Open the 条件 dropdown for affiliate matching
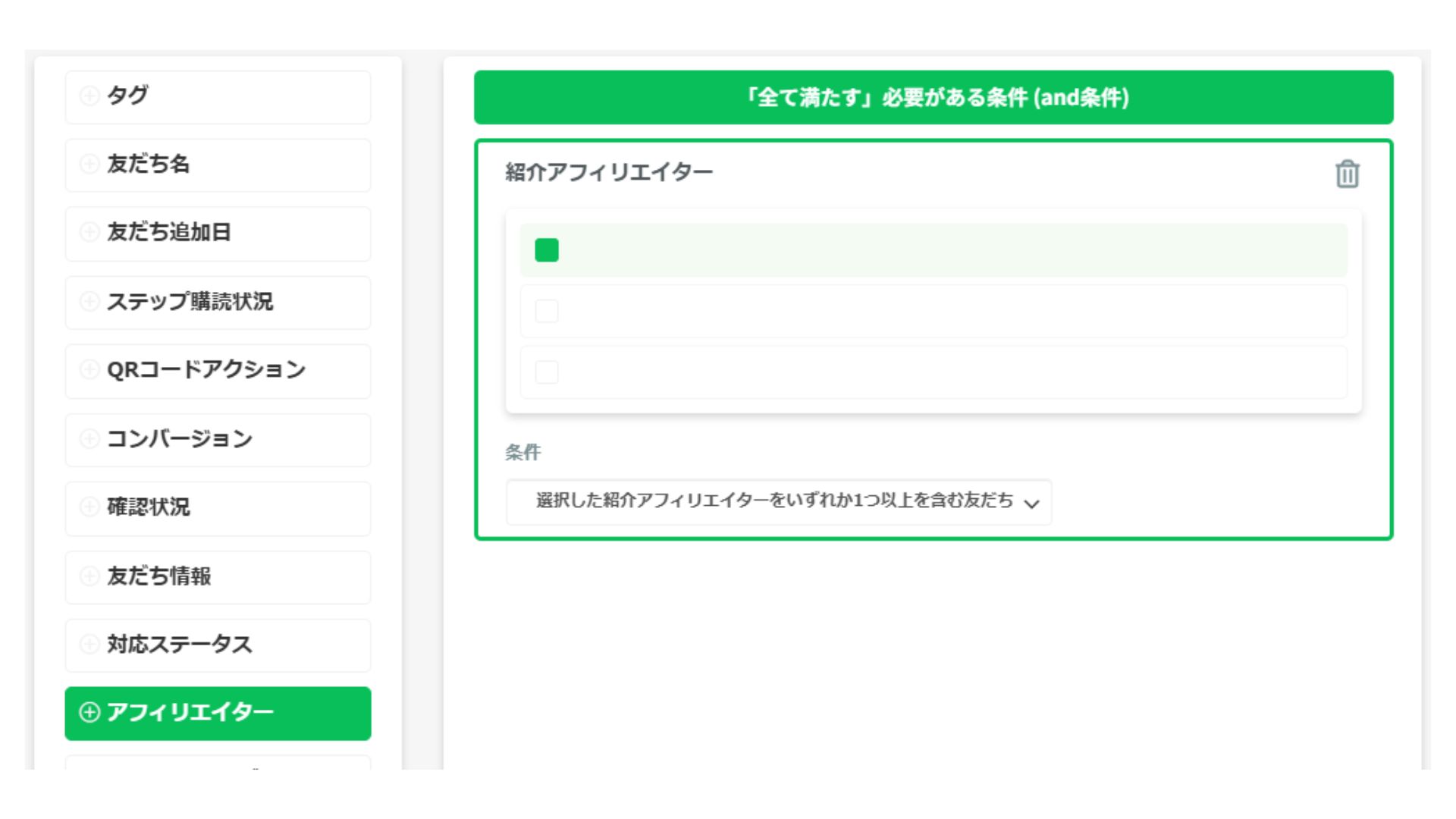Viewport: 1456px width, 819px height. click(779, 501)
